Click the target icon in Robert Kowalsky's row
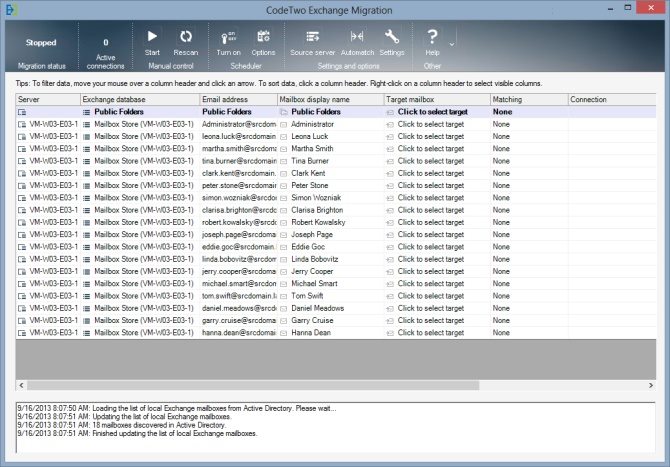The width and height of the screenshot is (670, 467). 390,223
